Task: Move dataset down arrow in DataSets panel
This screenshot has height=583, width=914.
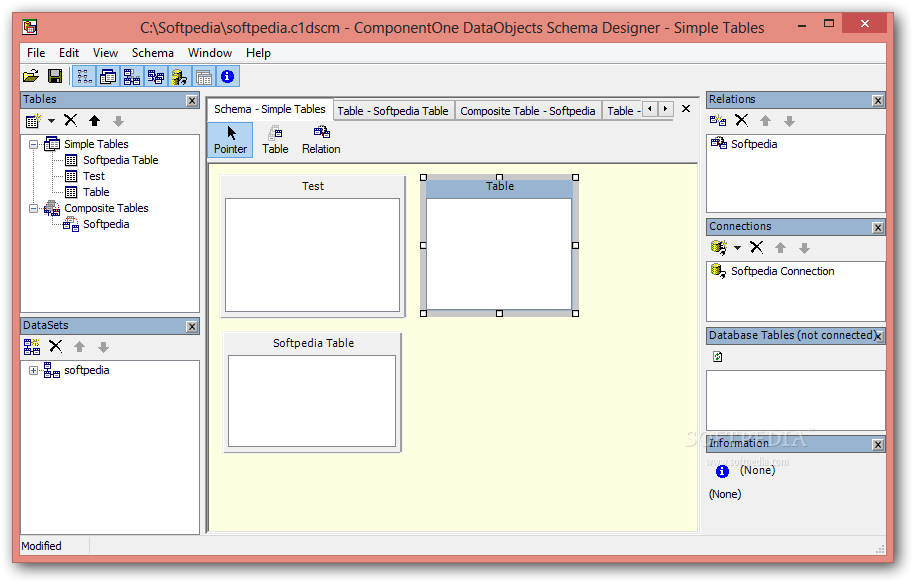Action: click(x=103, y=347)
